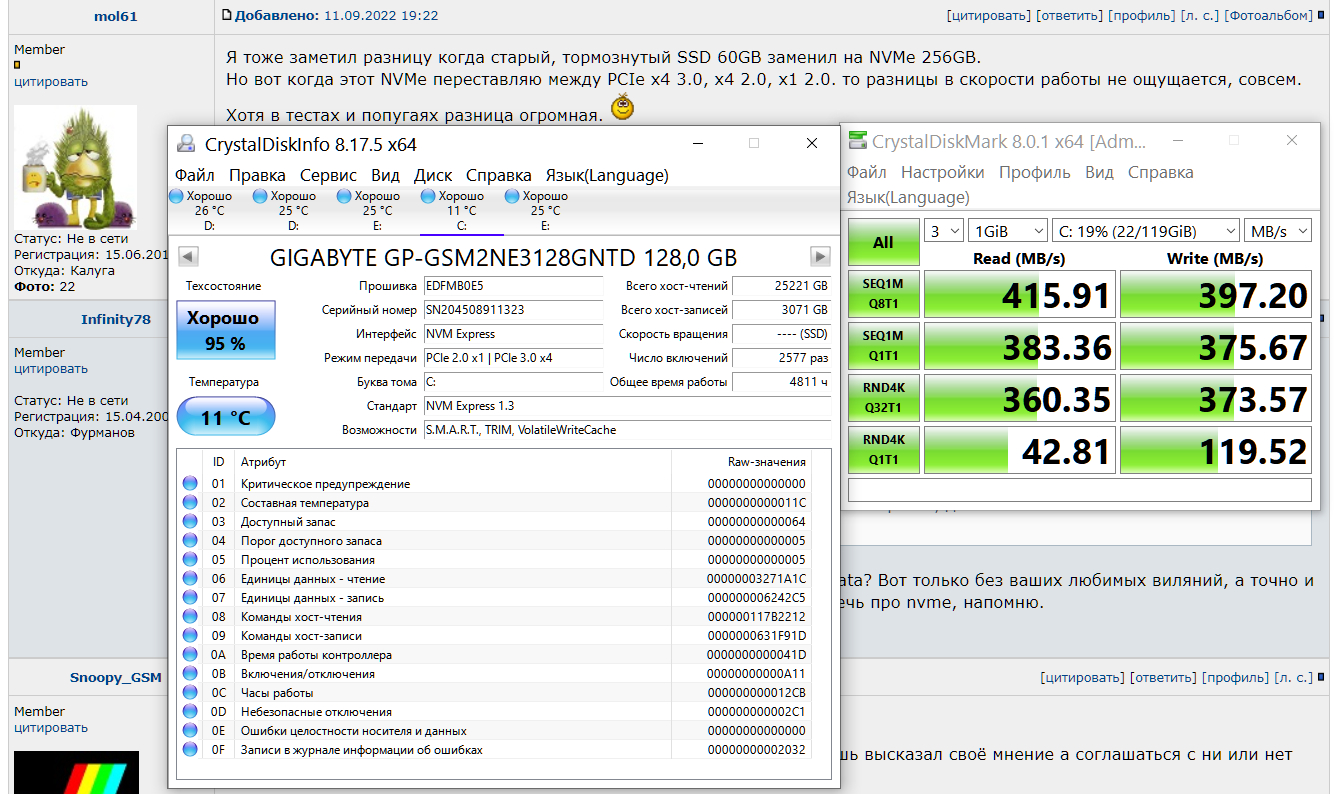Click the empty comment field in CrystalDiskMark
This screenshot has width=1334, height=794.
[x=1079, y=490]
